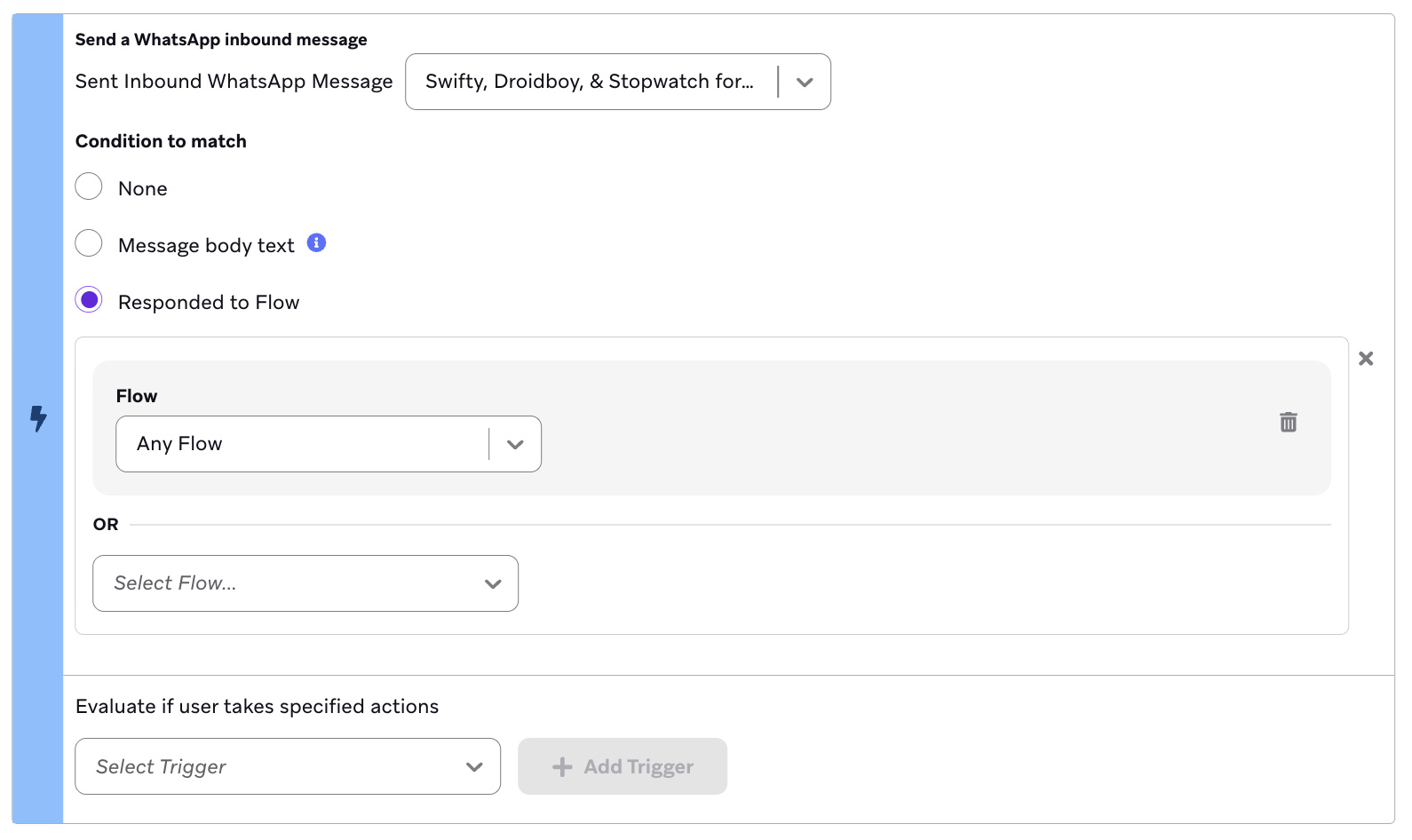
Task: Click the chevron arrow in Any Flow box
Action: click(x=515, y=445)
